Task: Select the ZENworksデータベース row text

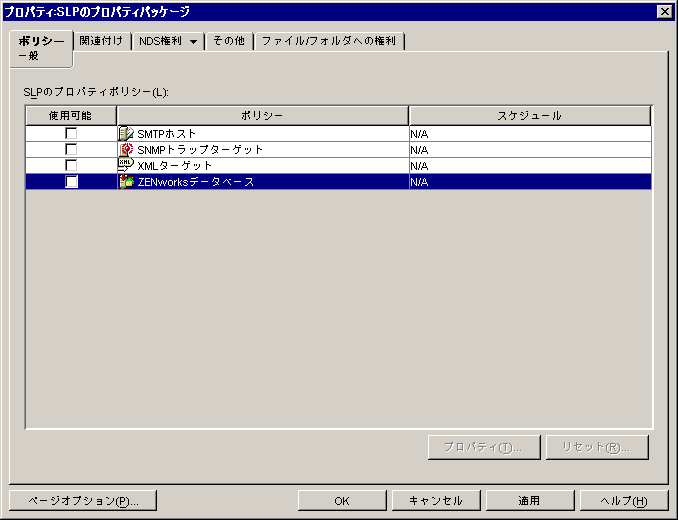Action: 195,182
